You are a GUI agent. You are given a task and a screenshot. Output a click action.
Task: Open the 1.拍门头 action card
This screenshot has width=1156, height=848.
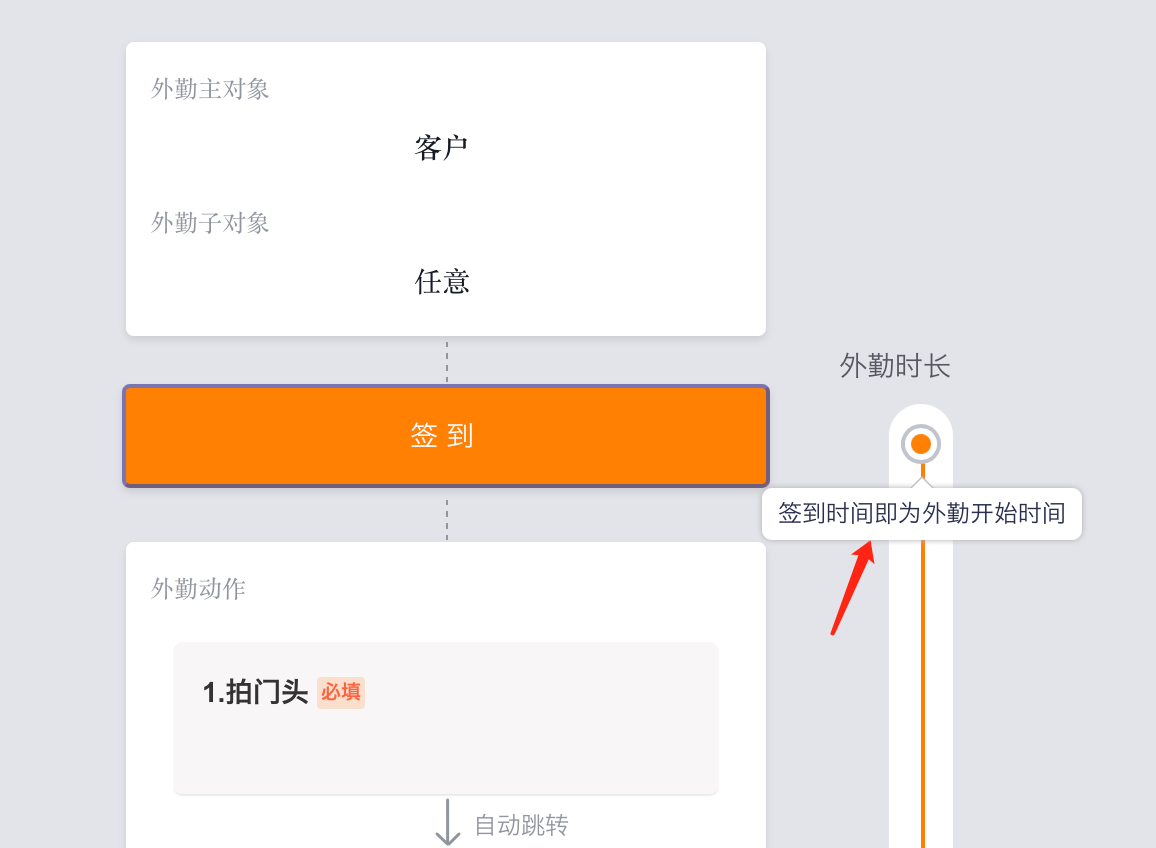coord(445,718)
